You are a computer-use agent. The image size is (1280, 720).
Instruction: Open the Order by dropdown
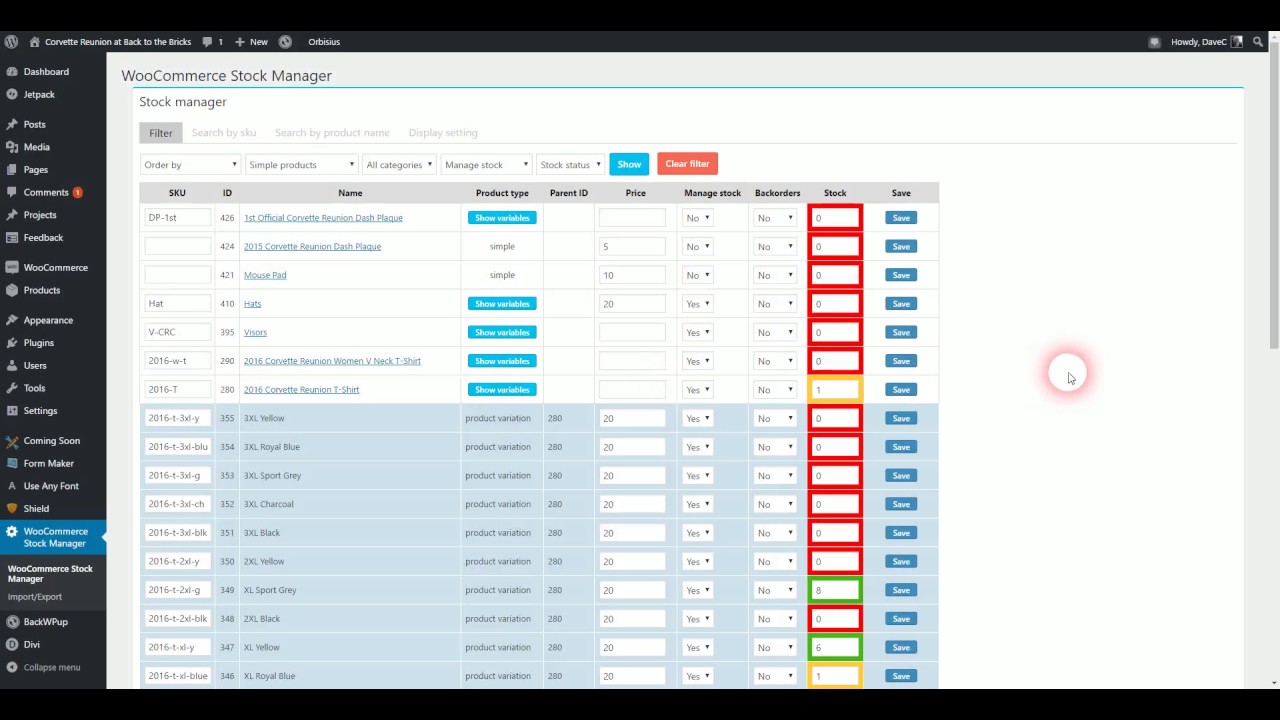point(190,165)
